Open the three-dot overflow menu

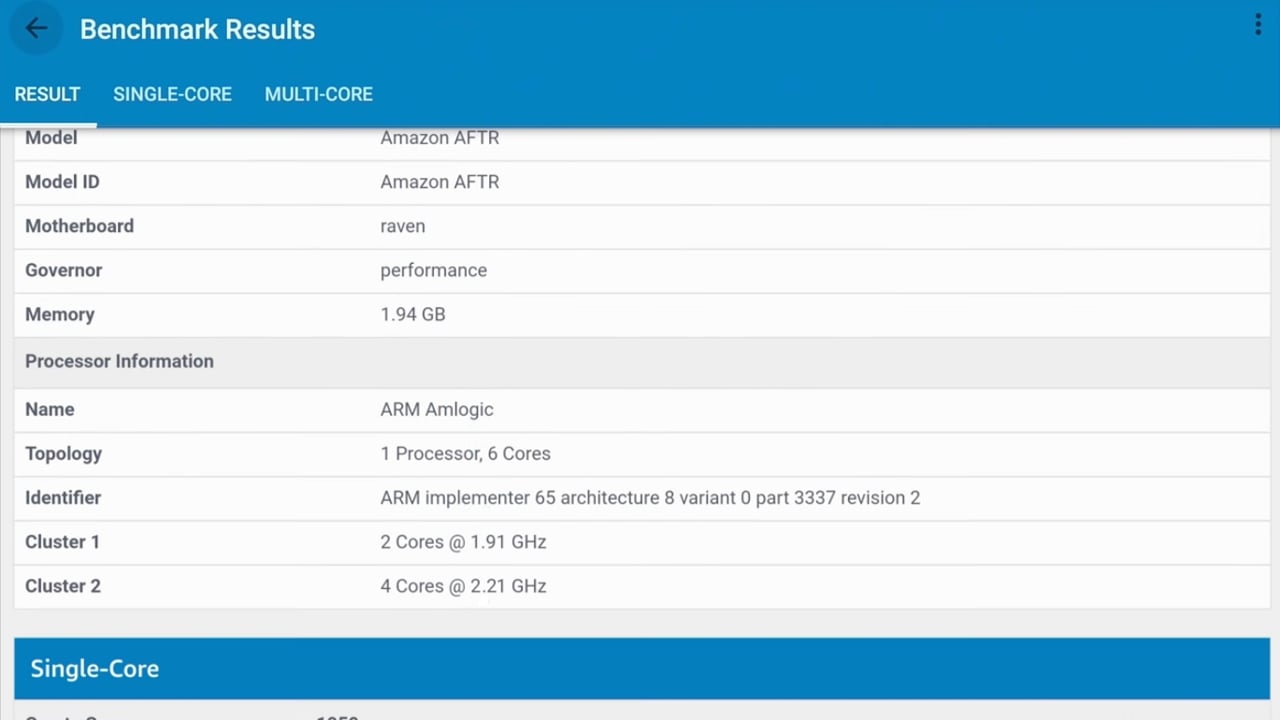[x=1258, y=26]
